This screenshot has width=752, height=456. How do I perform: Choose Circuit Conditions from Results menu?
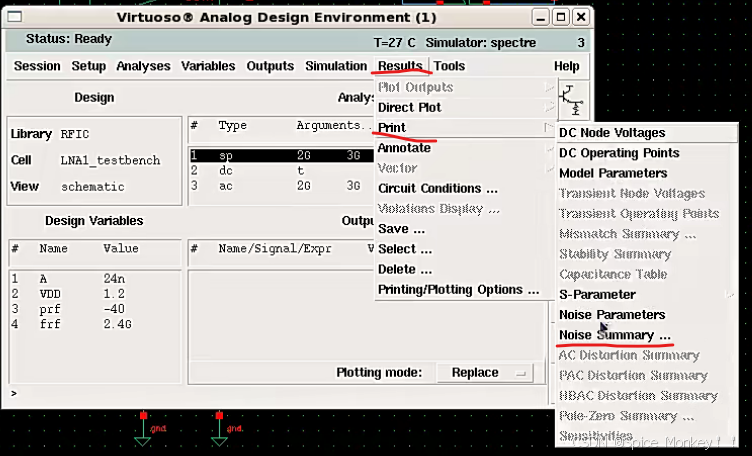point(464,188)
